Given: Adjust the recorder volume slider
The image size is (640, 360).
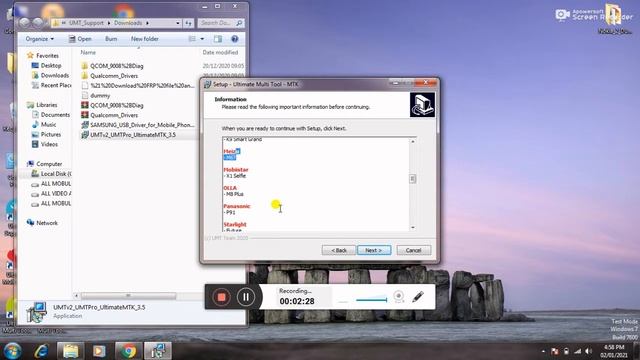Looking at the screenshot, I should [371, 300].
